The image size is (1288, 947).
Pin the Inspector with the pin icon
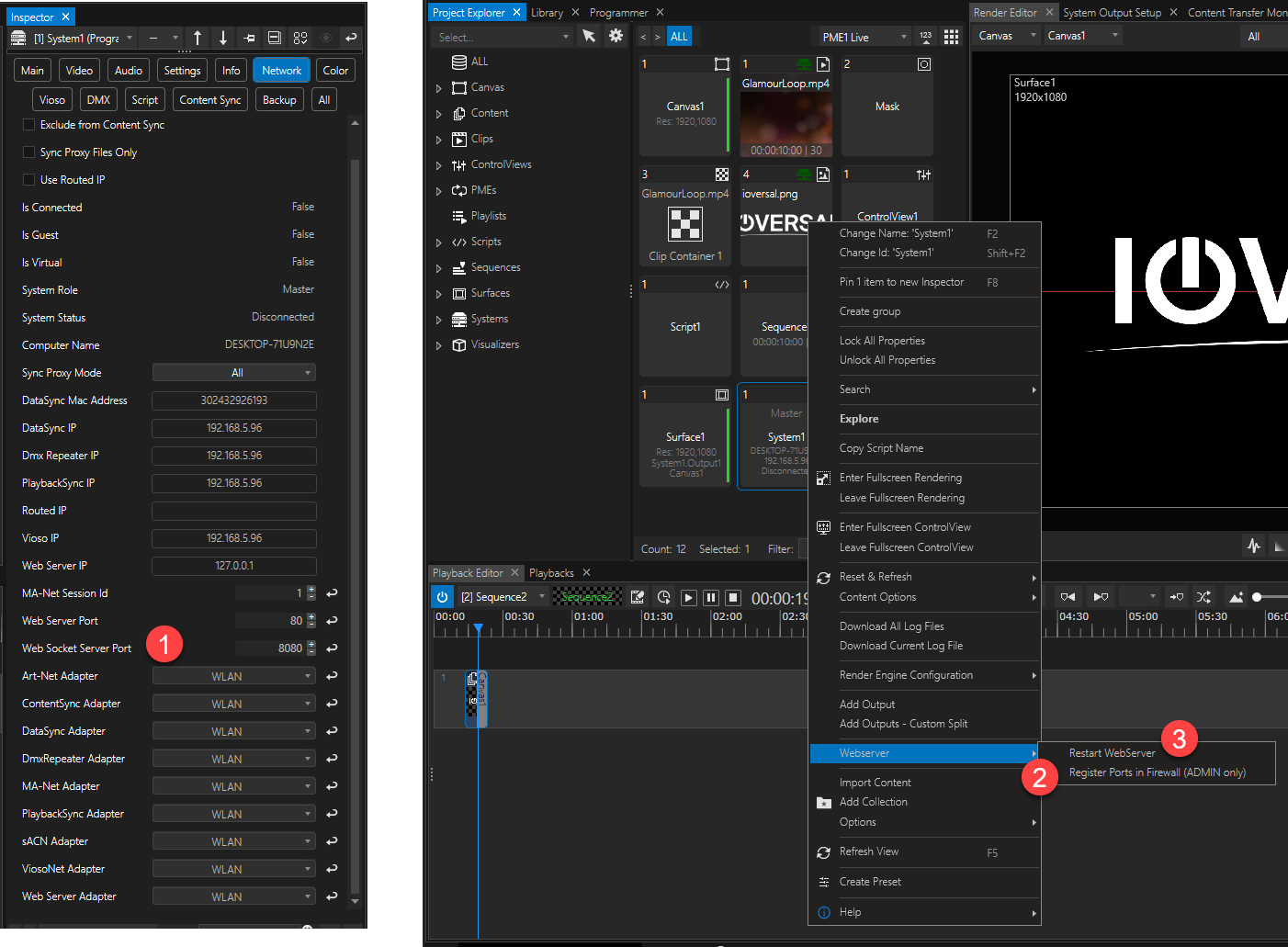(249, 38)
